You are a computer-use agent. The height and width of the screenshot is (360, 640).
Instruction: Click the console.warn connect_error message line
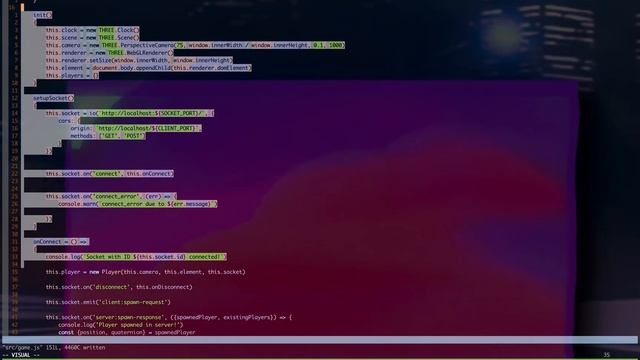(x=138, y=204)
